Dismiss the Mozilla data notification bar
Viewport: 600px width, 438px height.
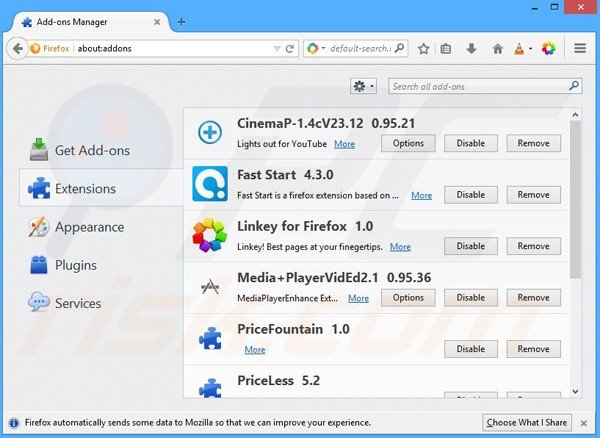point(584,423)
